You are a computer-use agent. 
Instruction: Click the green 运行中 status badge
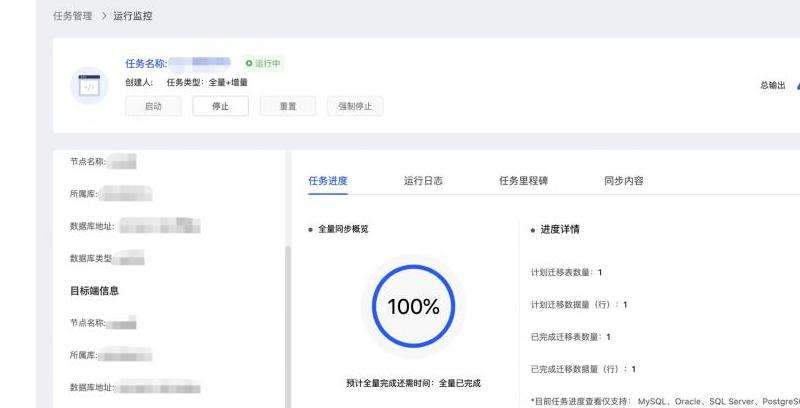(263, 63)
